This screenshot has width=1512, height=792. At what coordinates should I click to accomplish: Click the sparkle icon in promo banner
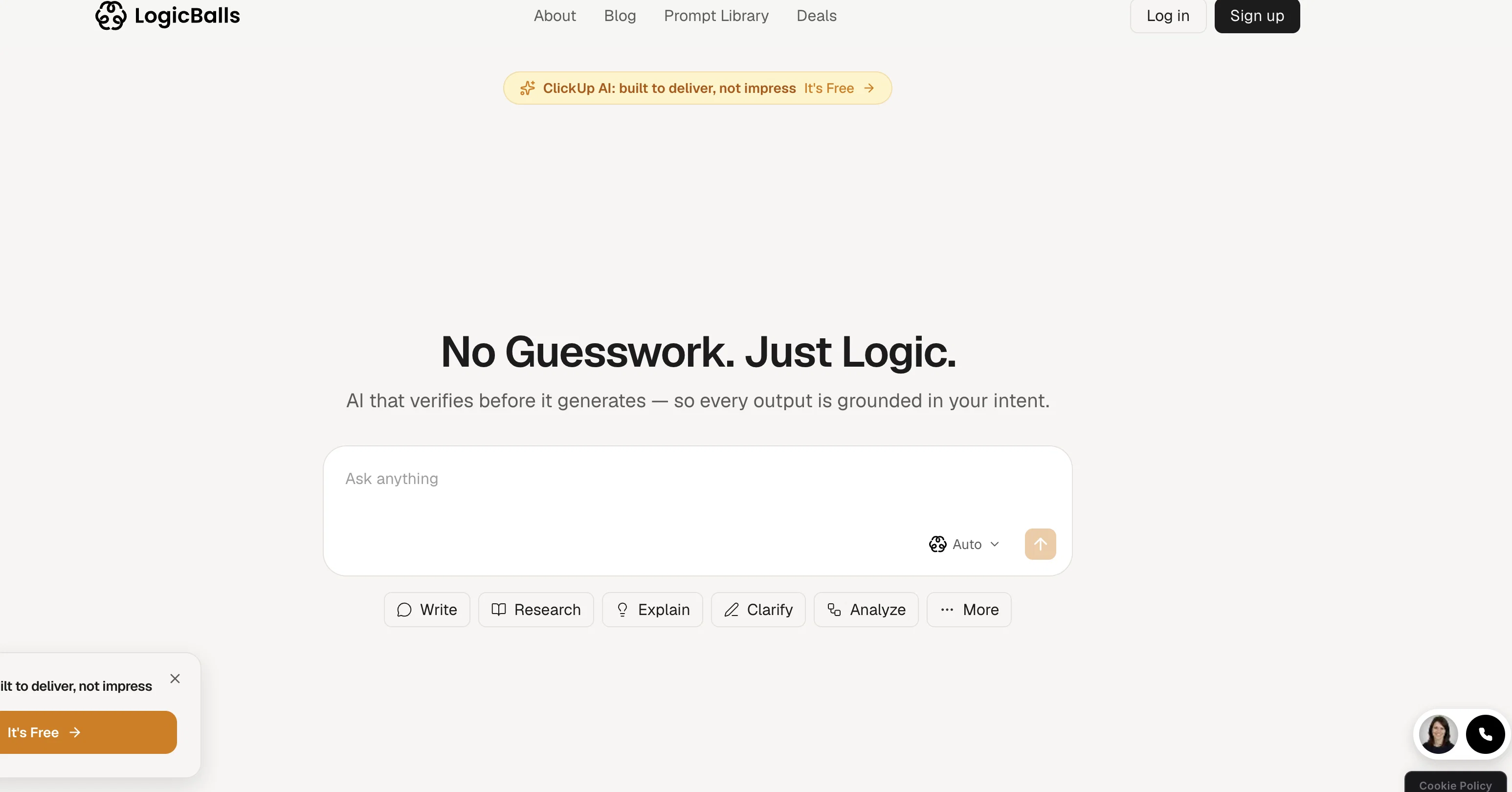click(527, 88)
